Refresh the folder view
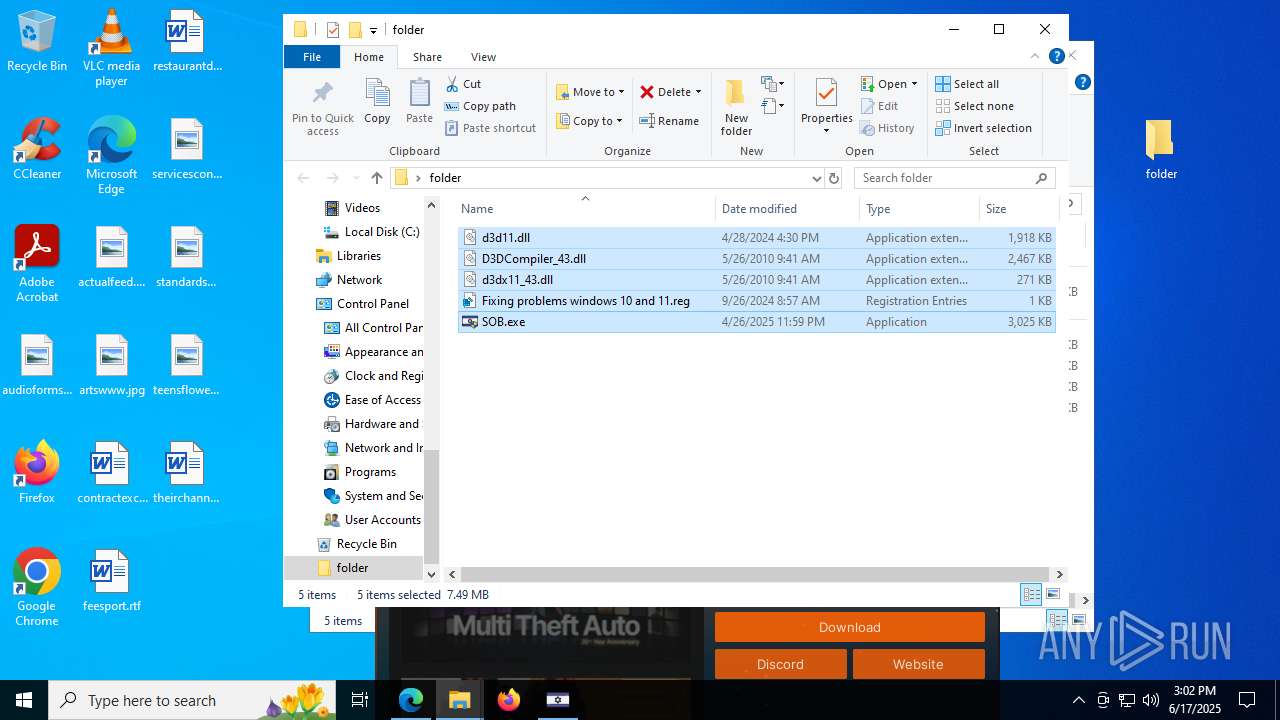The height and width of the screenshot is (720, 1280). tap(834, 178)
